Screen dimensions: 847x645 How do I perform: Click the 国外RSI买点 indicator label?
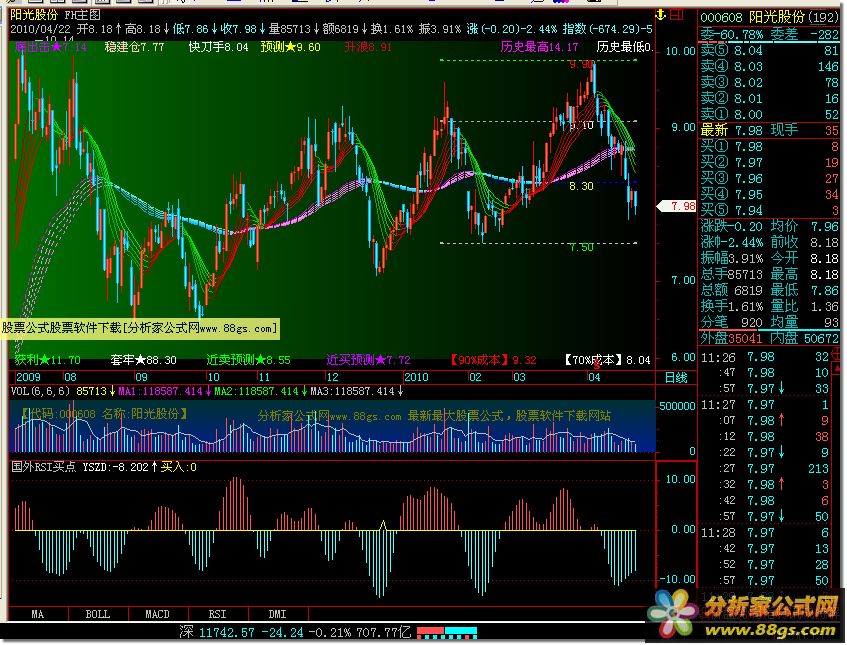pyautogui.click(x=44, y=467)
